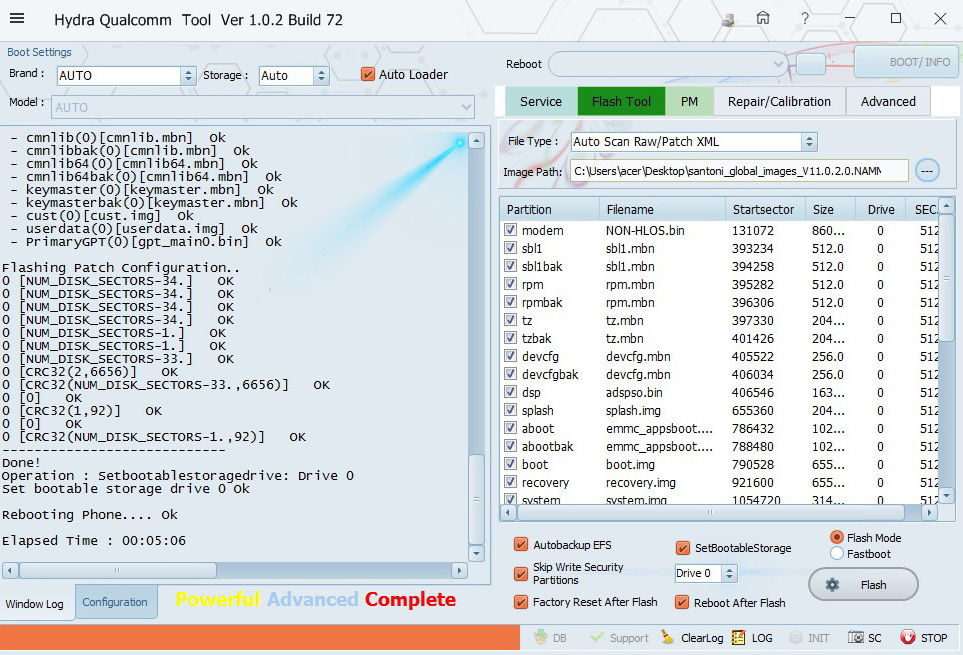
Task: Expand the Model dropdown
Action: (x=466, y=107)
